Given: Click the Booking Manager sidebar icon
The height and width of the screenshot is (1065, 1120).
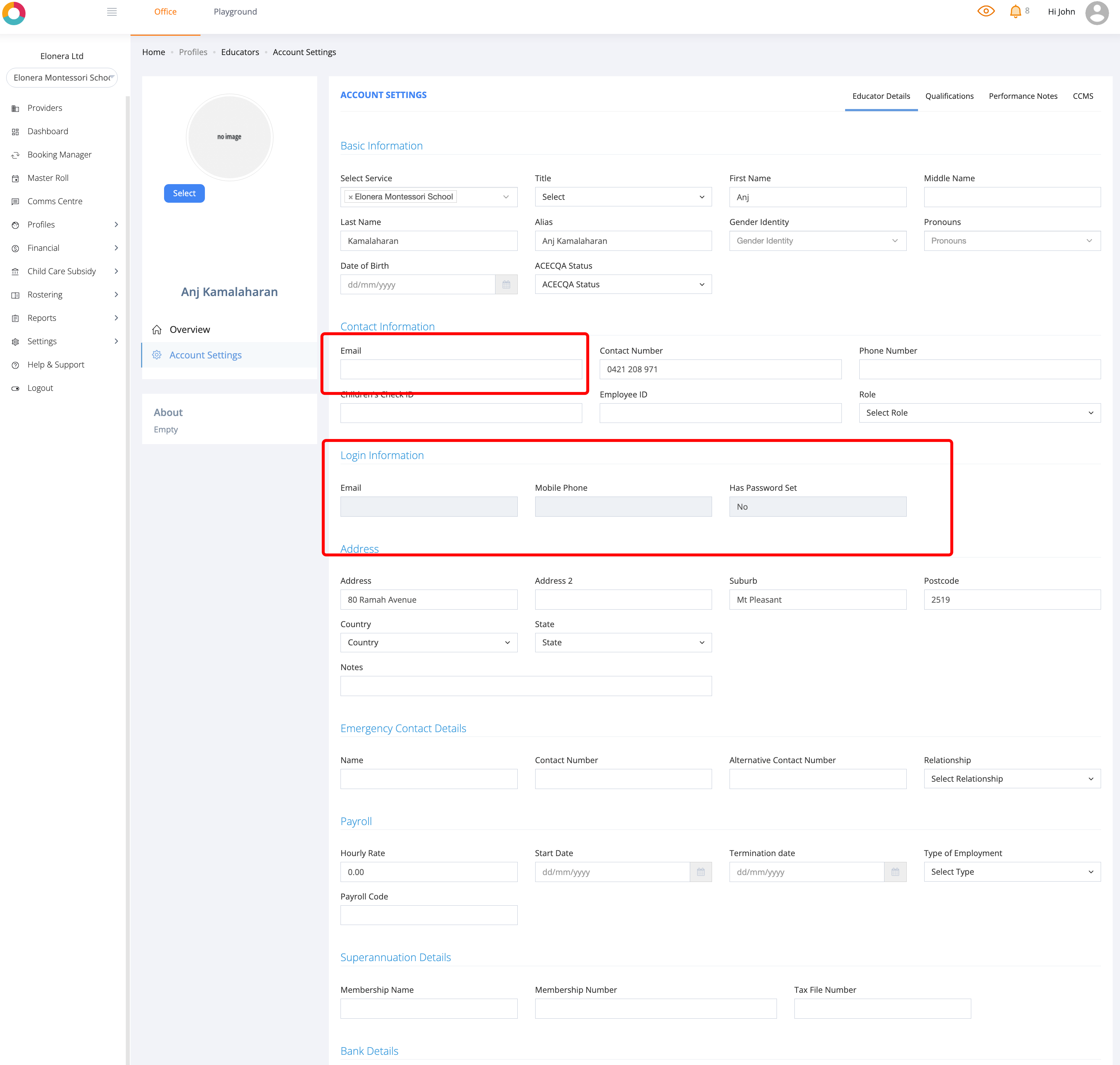Looking at the screenshot, I should click(x=15, y=155).
